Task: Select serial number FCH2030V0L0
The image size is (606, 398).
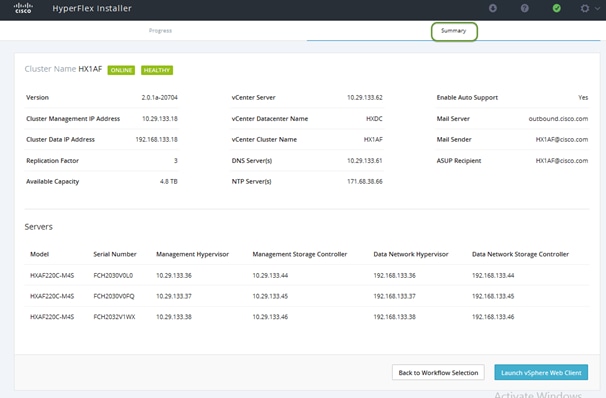Action: [x=113, y=276]
